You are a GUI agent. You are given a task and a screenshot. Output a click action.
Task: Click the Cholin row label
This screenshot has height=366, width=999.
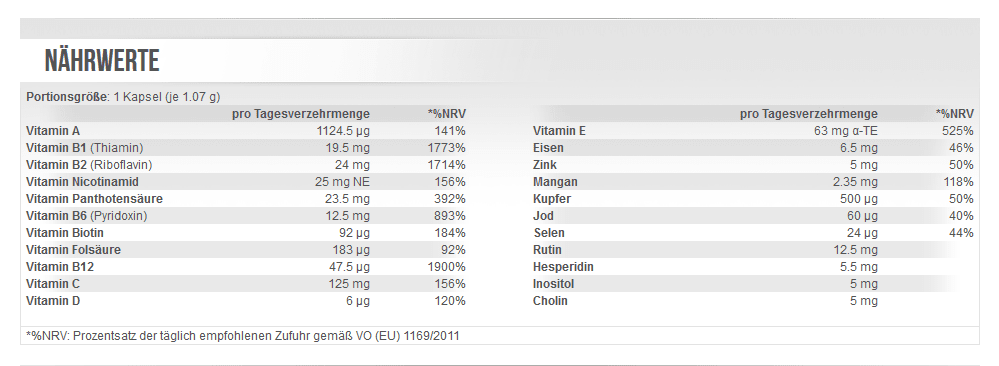tap(550, 300)
